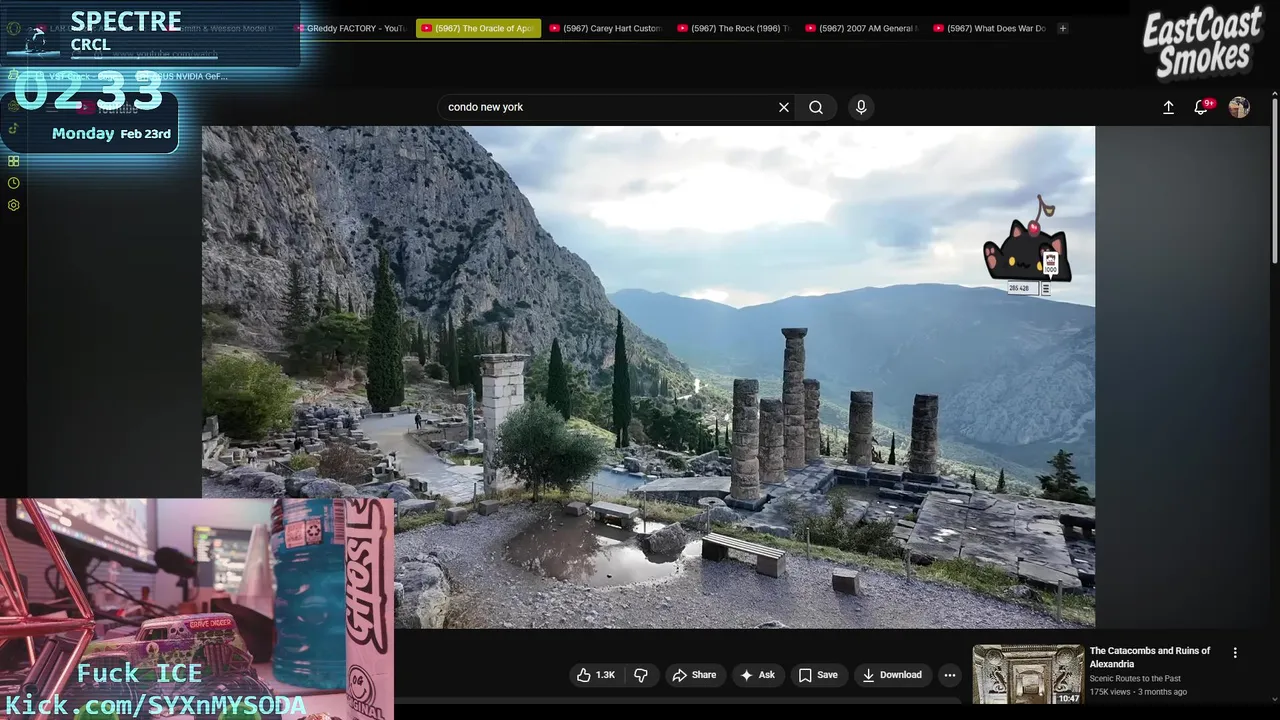Image resolution: width=1280 pixels, height=720 pixels.
Task: Click the music note icon in browser sidebar
Action: [x=13, y=128]
